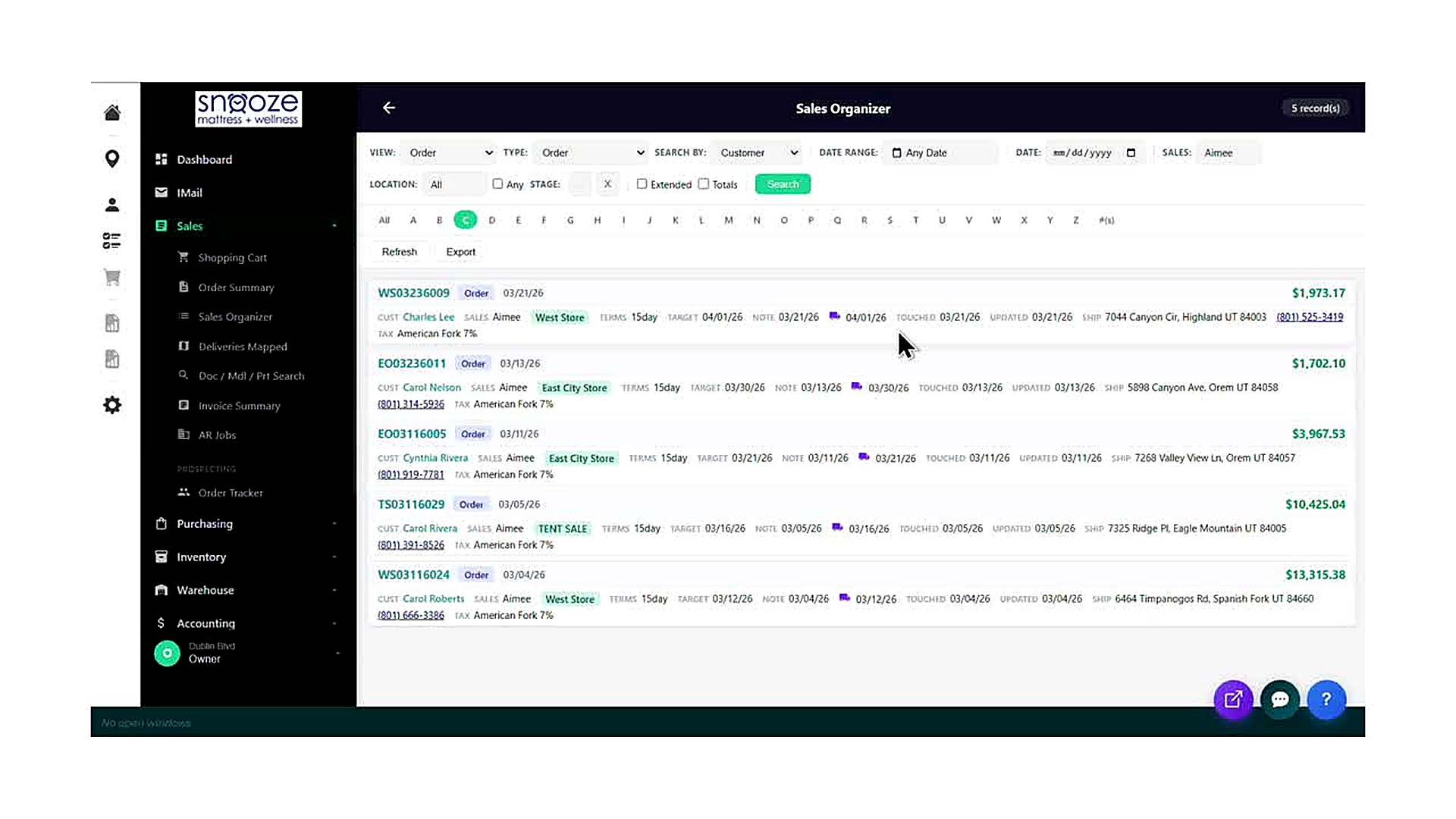The image size is (1456, 819).
Task: Open Invoice Summary menu item
Action: 239,406
